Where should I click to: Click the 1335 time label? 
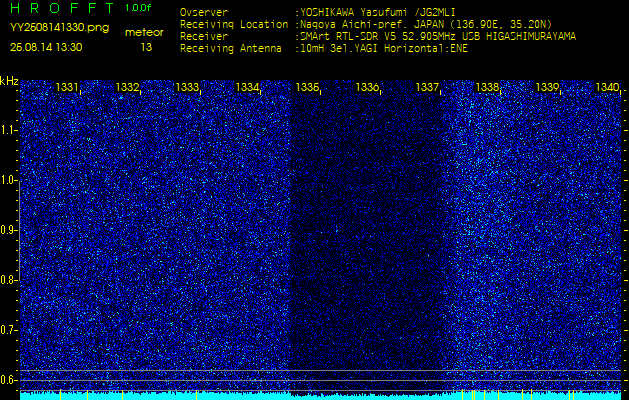[x=307, y=87]
